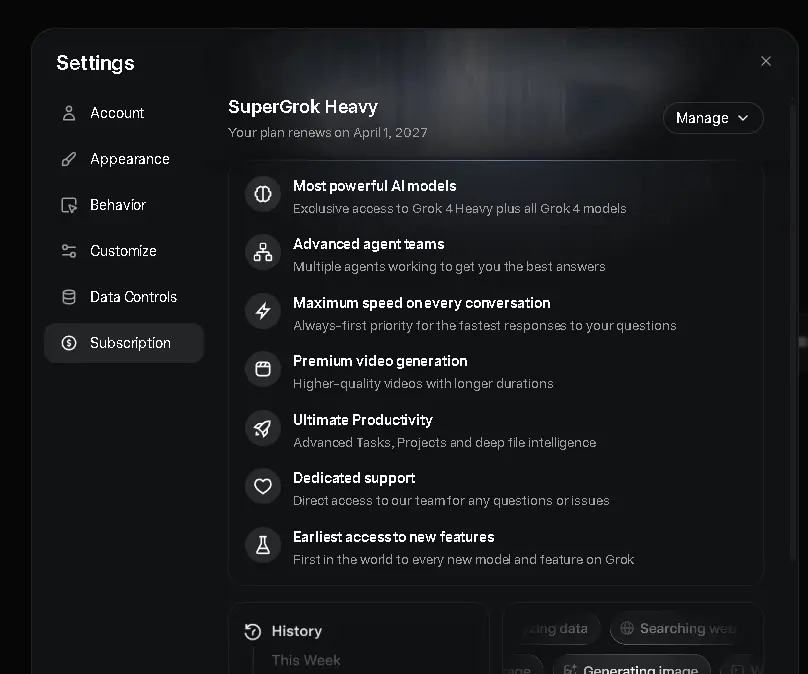Expand the Manage dropdown
808x674 pixels.
pos(713,118)
